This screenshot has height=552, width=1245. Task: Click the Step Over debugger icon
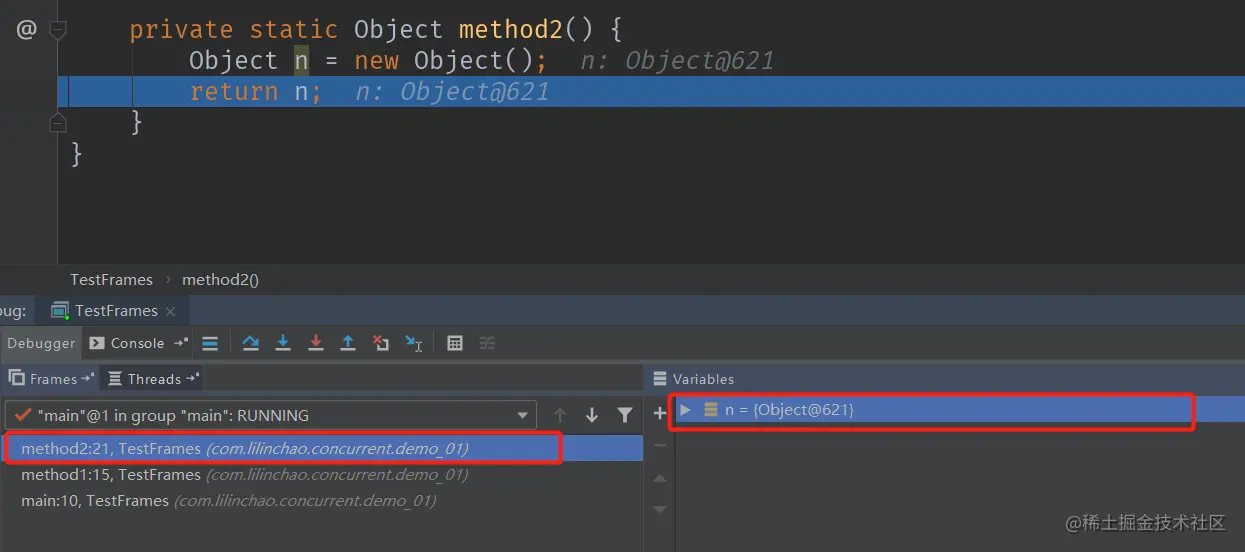click(x=251, y=343)
